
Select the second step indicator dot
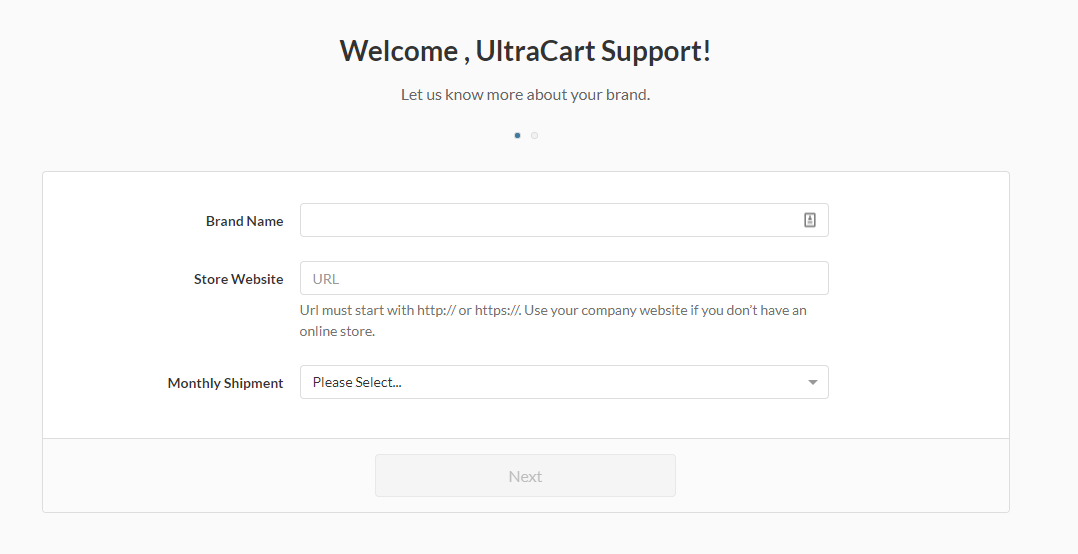534,135
